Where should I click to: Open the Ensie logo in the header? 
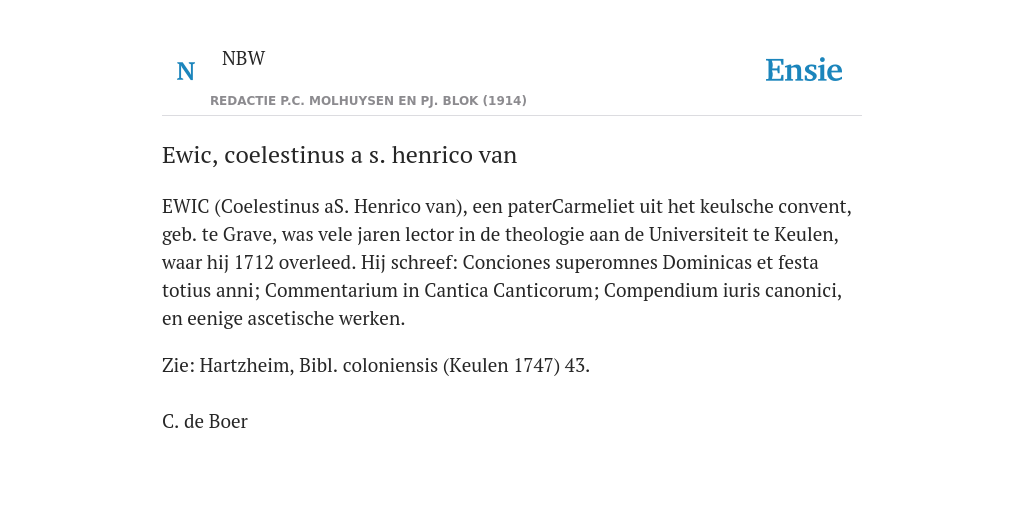point(803,71)
